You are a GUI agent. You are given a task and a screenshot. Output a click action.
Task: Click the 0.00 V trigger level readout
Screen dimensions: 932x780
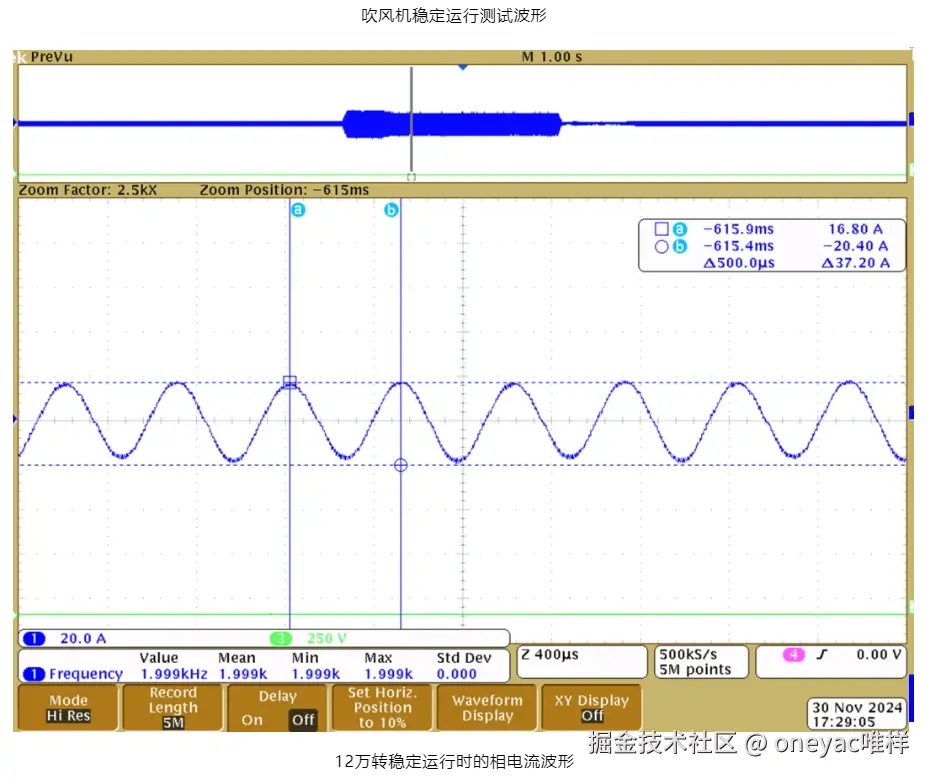pos(879,655)
